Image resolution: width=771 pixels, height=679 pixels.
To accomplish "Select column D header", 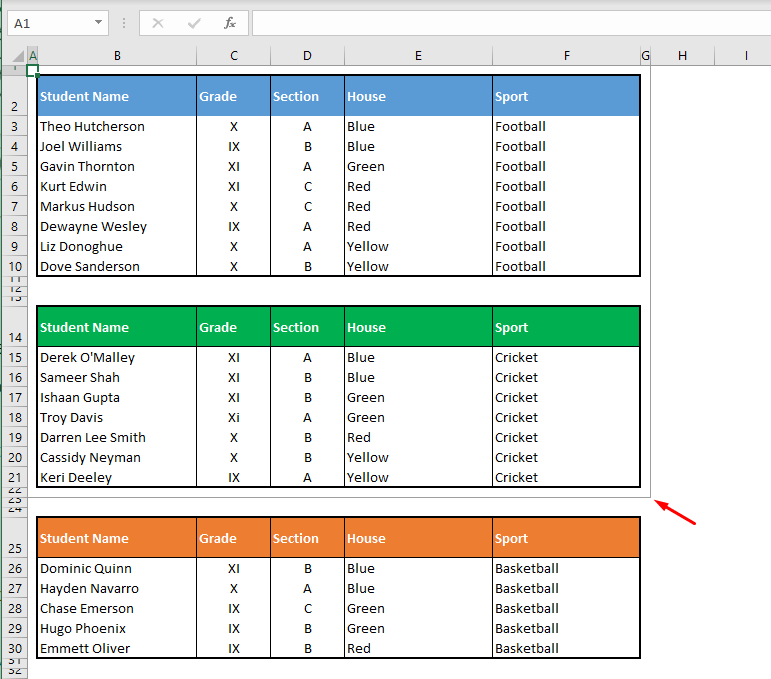I will (307, 56).
